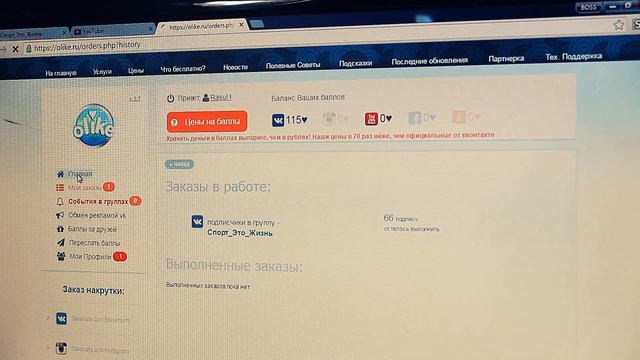
Task: Open Заказать для Instagram link
Action: point(100,350)
